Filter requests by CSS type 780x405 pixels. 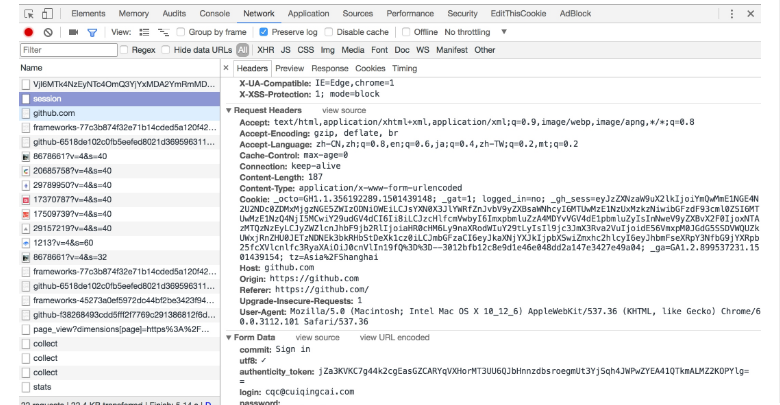click(305, 50)
